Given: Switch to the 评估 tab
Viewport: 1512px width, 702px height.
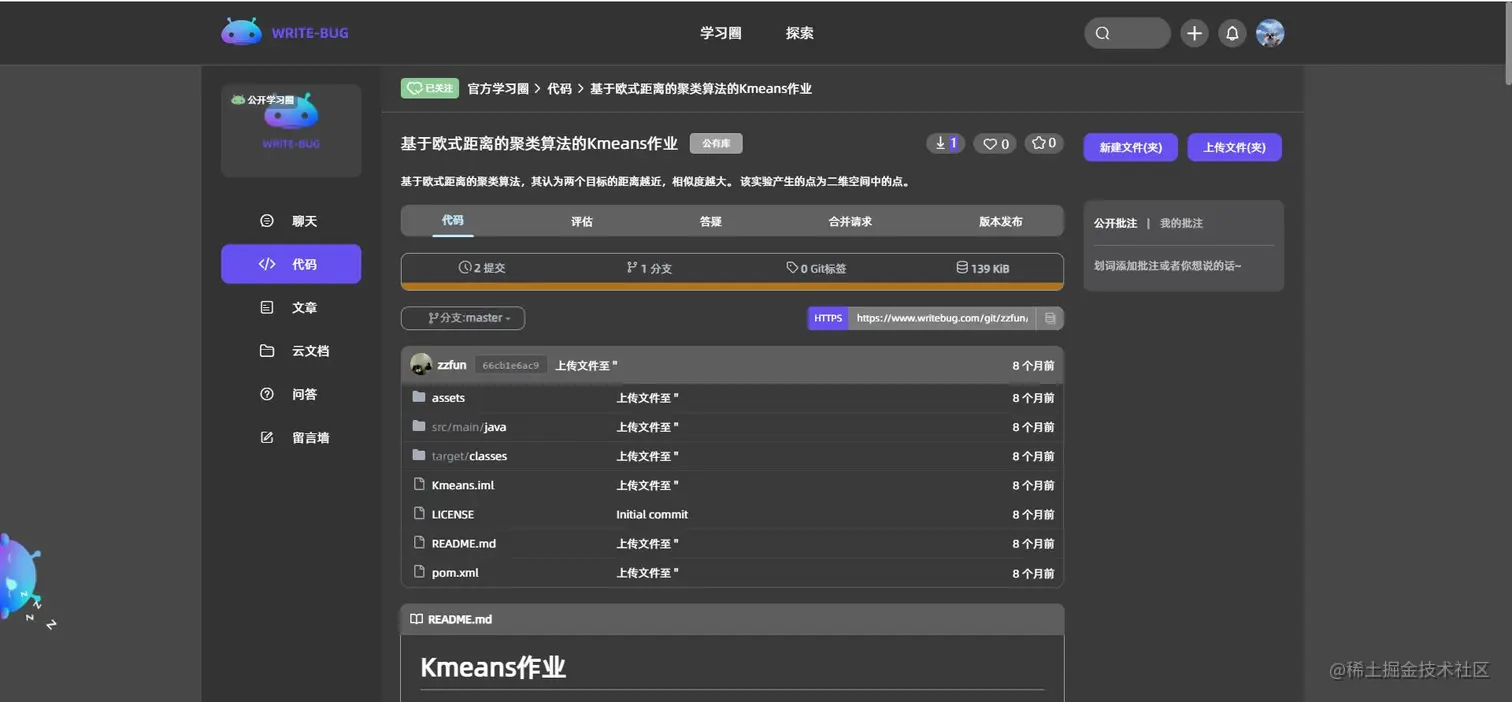Looking at the screenshot, I should [582, 221].
